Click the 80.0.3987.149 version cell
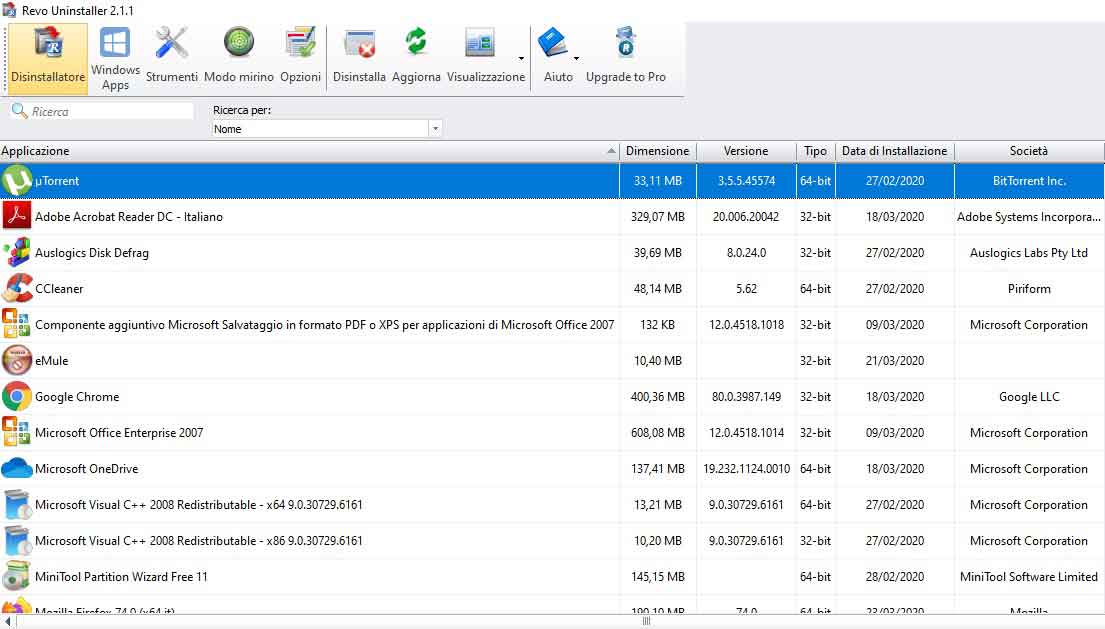This screenshot has width=1105, height=629. 746,397
